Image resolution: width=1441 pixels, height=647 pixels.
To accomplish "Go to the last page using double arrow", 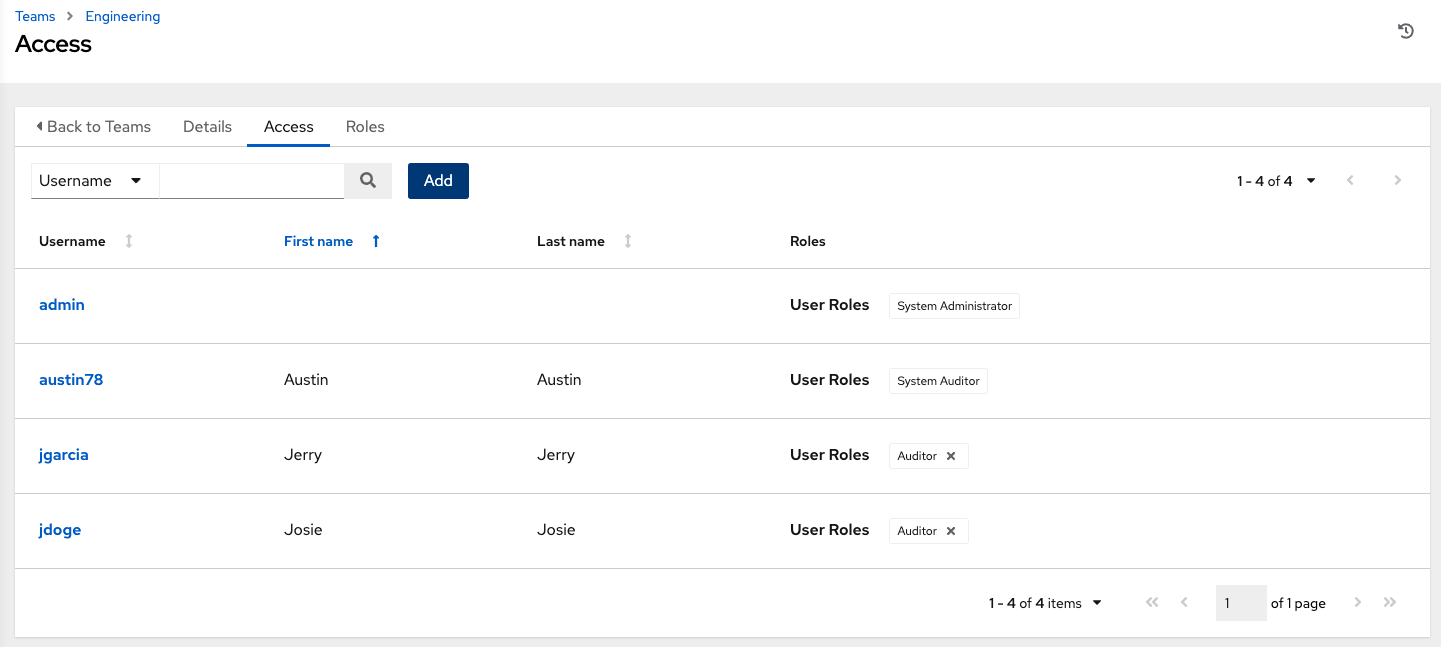I will click(x=1390, y=602).
